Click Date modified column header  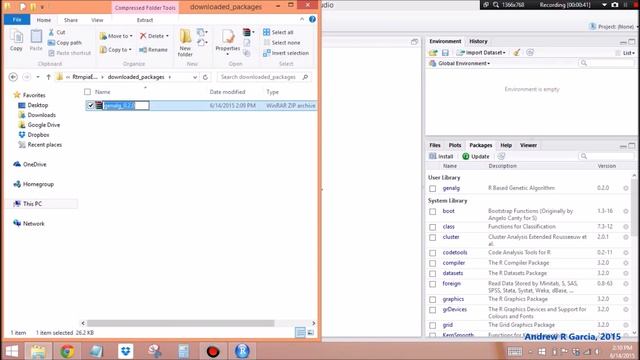coord(227,92)
